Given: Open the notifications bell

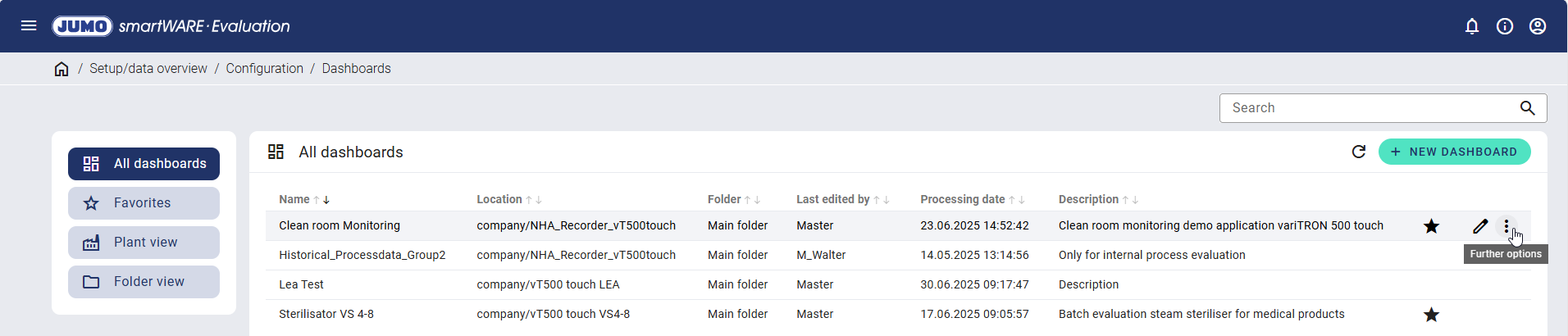Looking at the screenshot, I should [1472, 26].
